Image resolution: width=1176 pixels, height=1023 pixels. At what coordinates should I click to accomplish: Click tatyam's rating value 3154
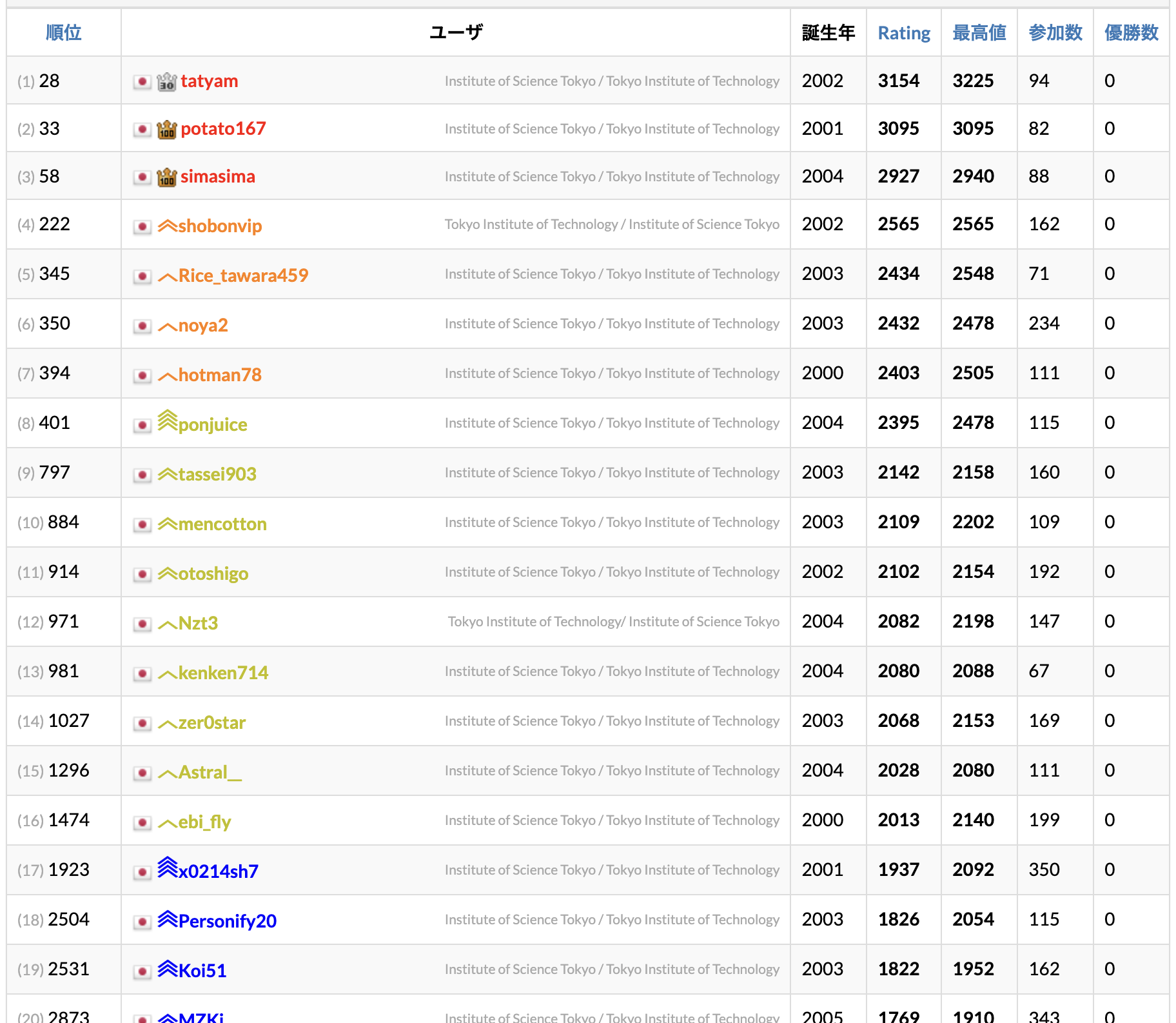[x=898, y=81]
